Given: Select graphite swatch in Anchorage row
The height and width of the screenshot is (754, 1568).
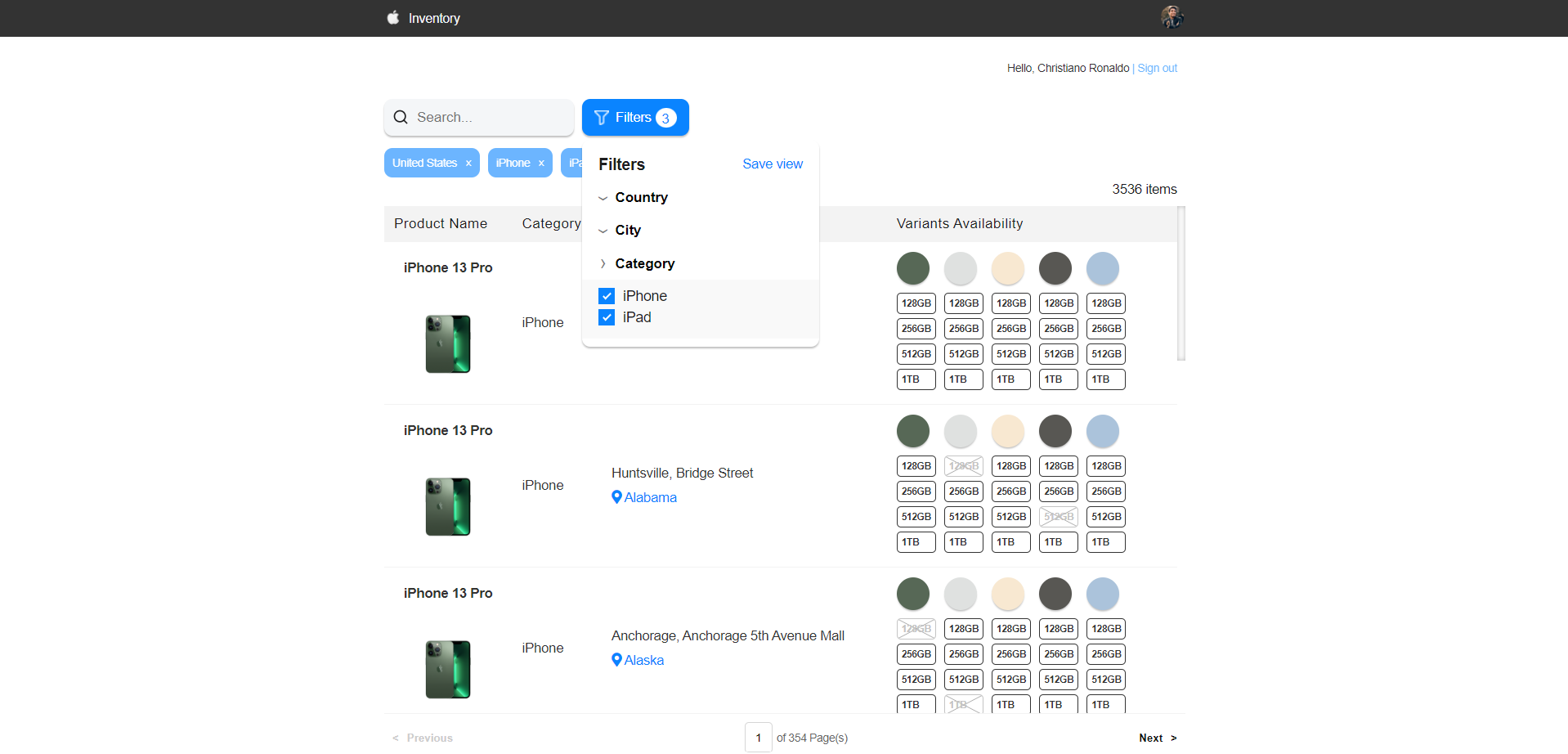Looking at the screenshot, I should tap(1055, 594).
